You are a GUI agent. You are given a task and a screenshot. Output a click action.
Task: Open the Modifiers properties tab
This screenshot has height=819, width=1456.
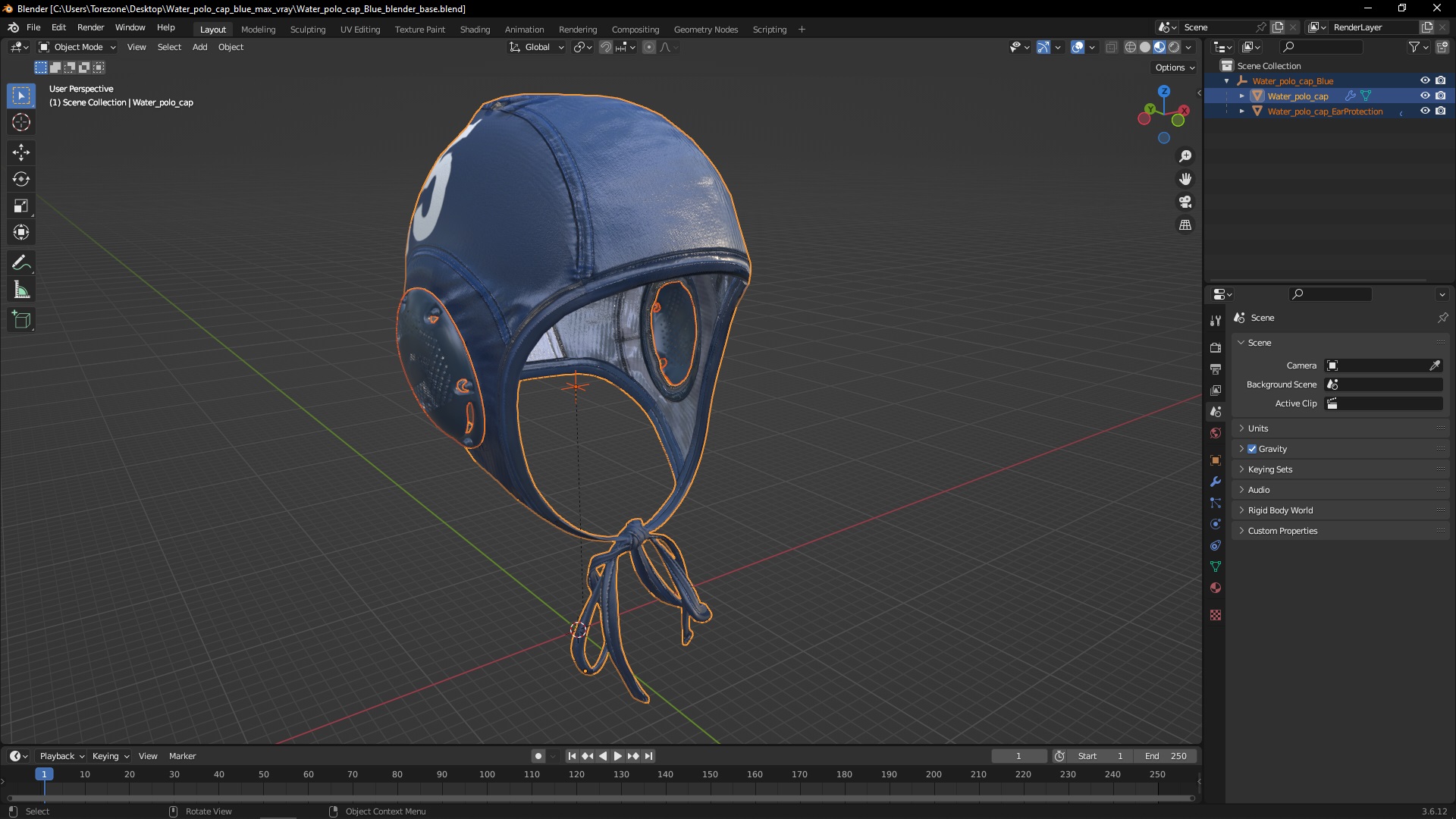[1216, 482]
